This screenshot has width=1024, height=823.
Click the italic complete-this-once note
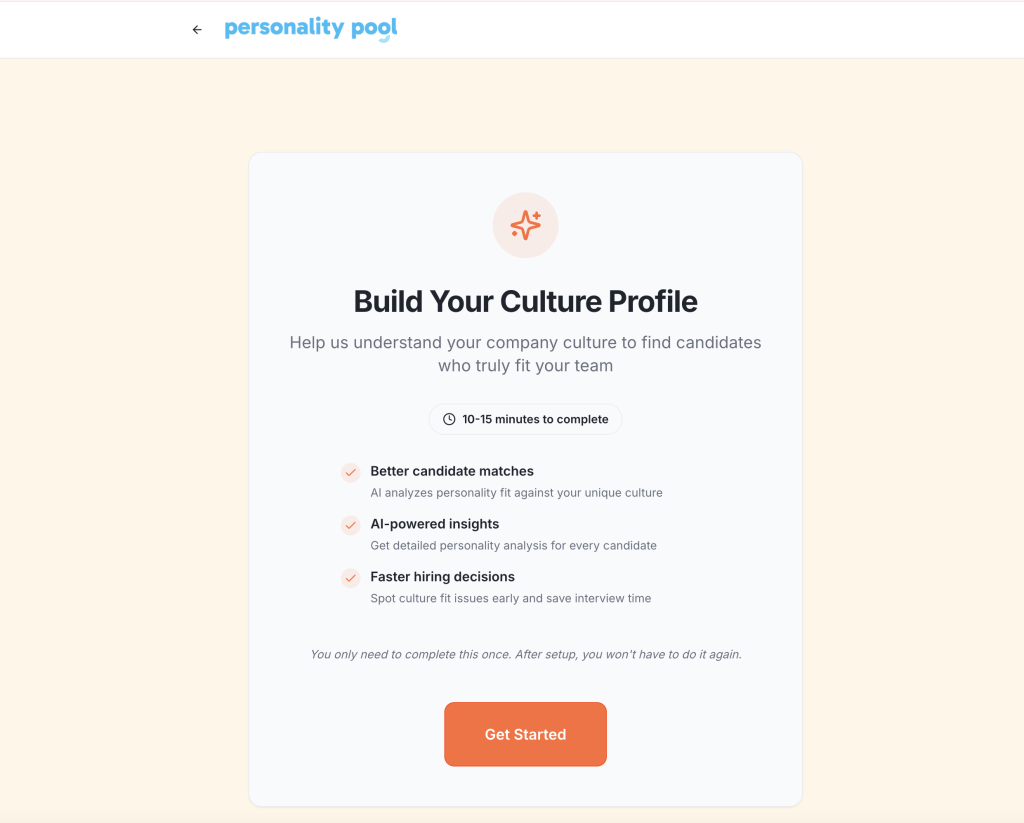pos(525,655)
